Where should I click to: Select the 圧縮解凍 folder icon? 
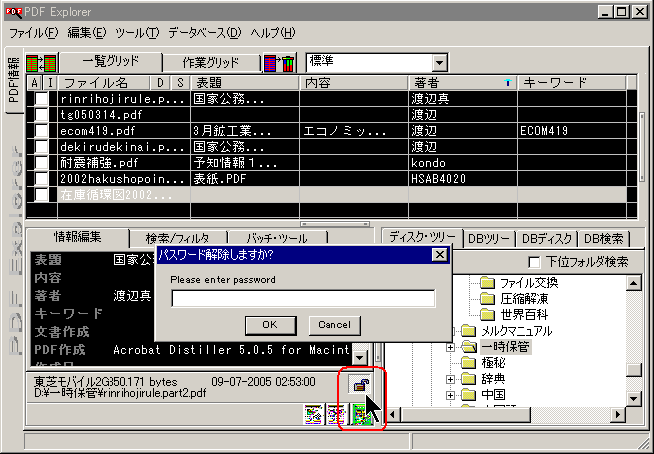click(488, 298)
